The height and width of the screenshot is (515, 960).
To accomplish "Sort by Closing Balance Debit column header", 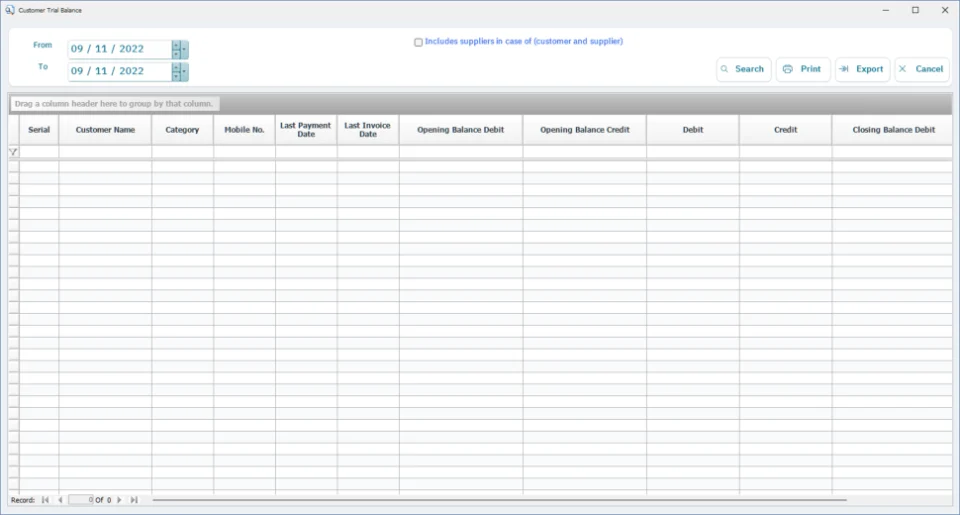I will (893, 130).
